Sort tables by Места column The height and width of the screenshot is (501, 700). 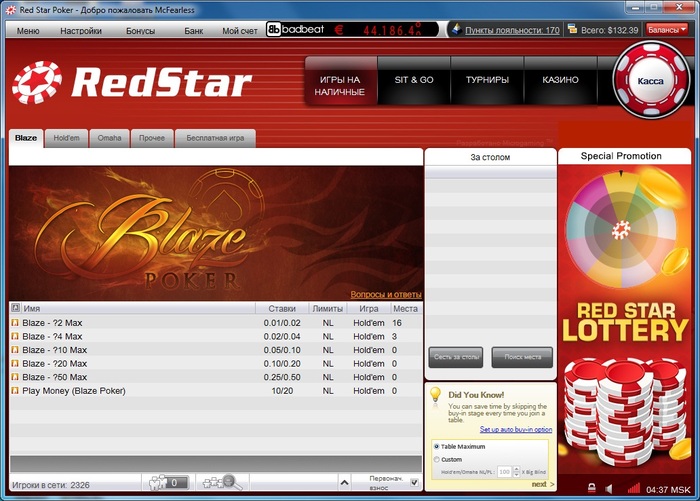405,309
